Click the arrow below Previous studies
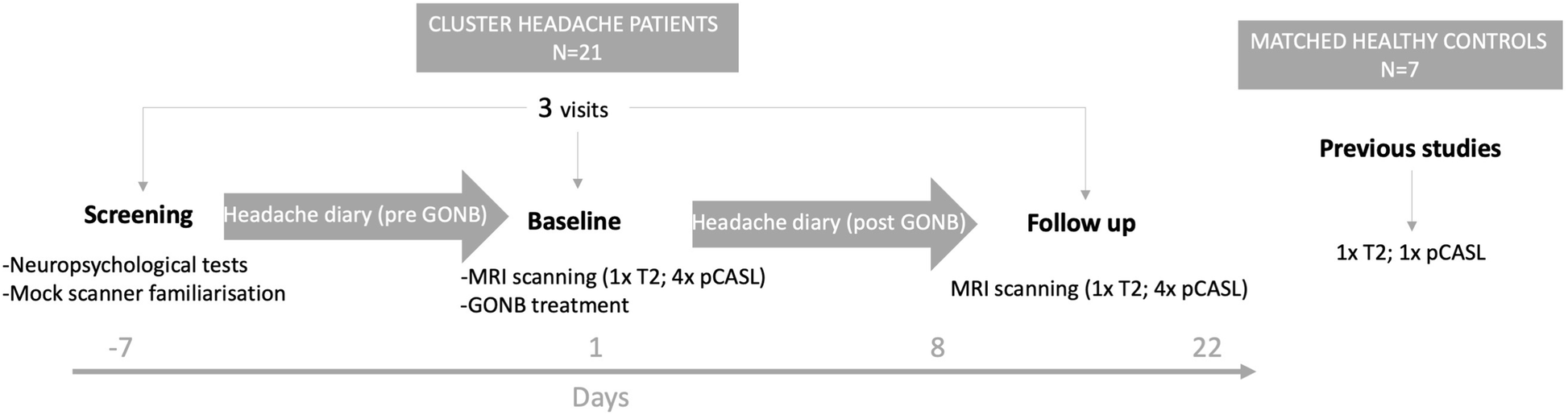 click(1411, 226)
